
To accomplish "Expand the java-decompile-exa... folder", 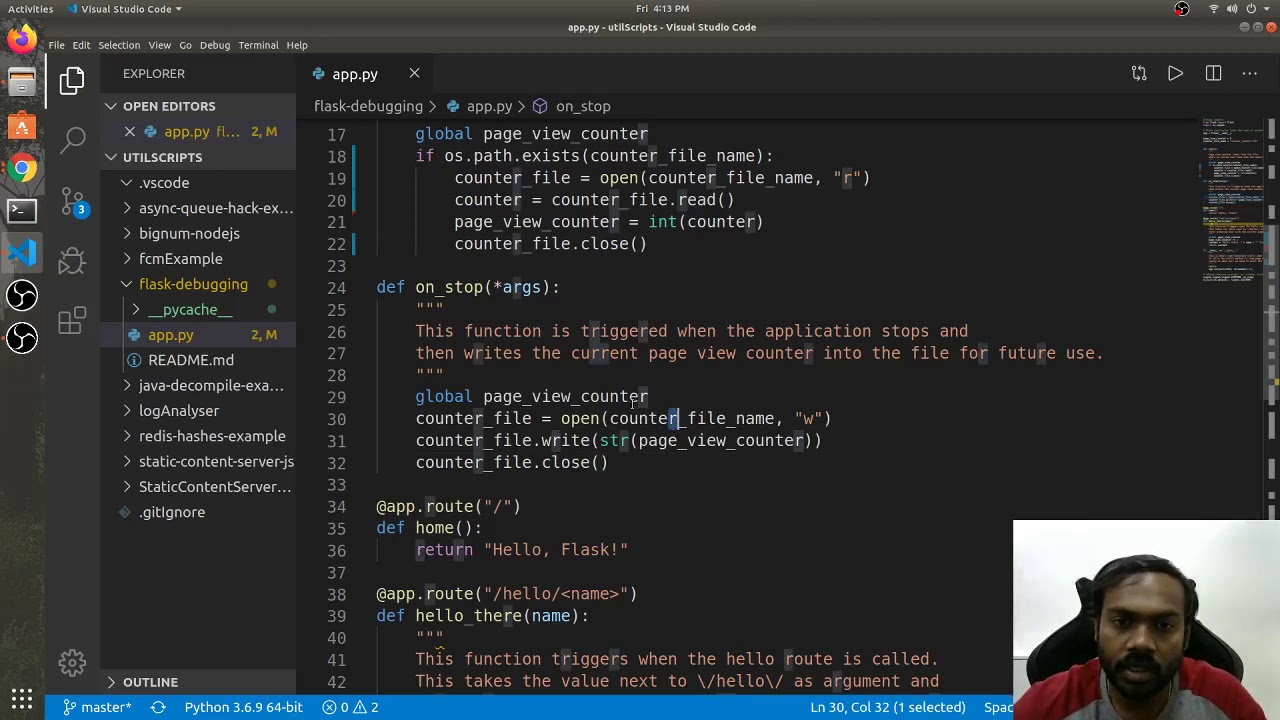I will pyautogui.click(x=198, y=385).
